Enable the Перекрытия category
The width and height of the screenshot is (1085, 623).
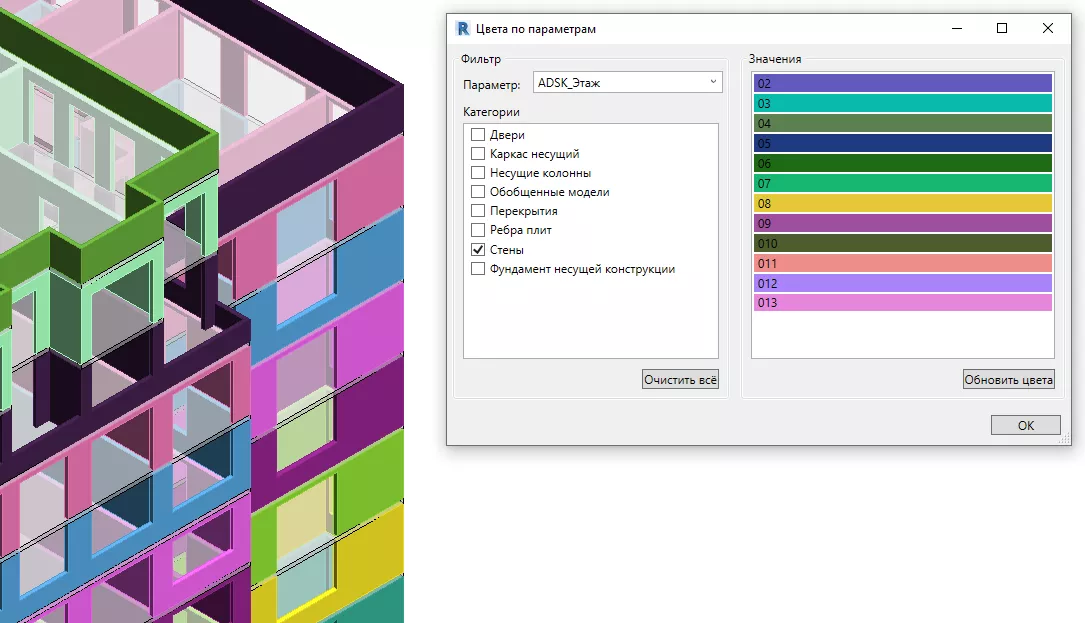point(478,211)
